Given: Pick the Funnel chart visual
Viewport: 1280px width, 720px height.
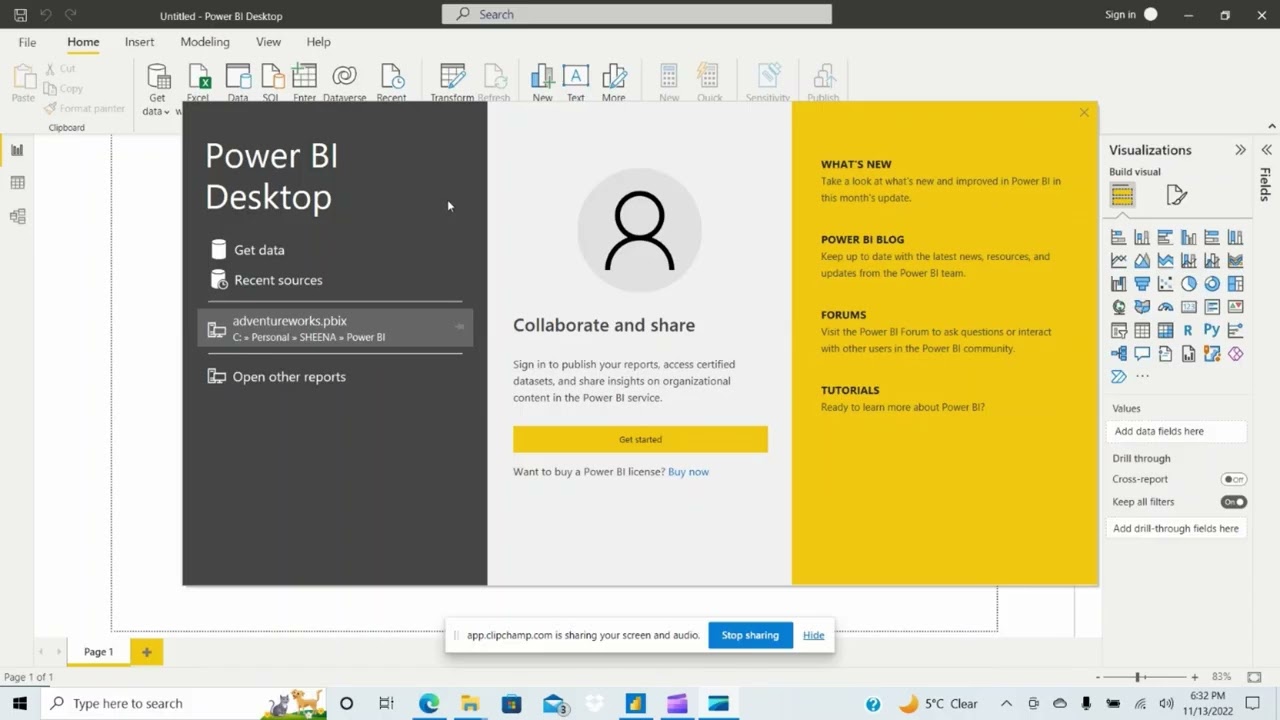Looking at the screenshot, I should click(x=1142, y=284).
